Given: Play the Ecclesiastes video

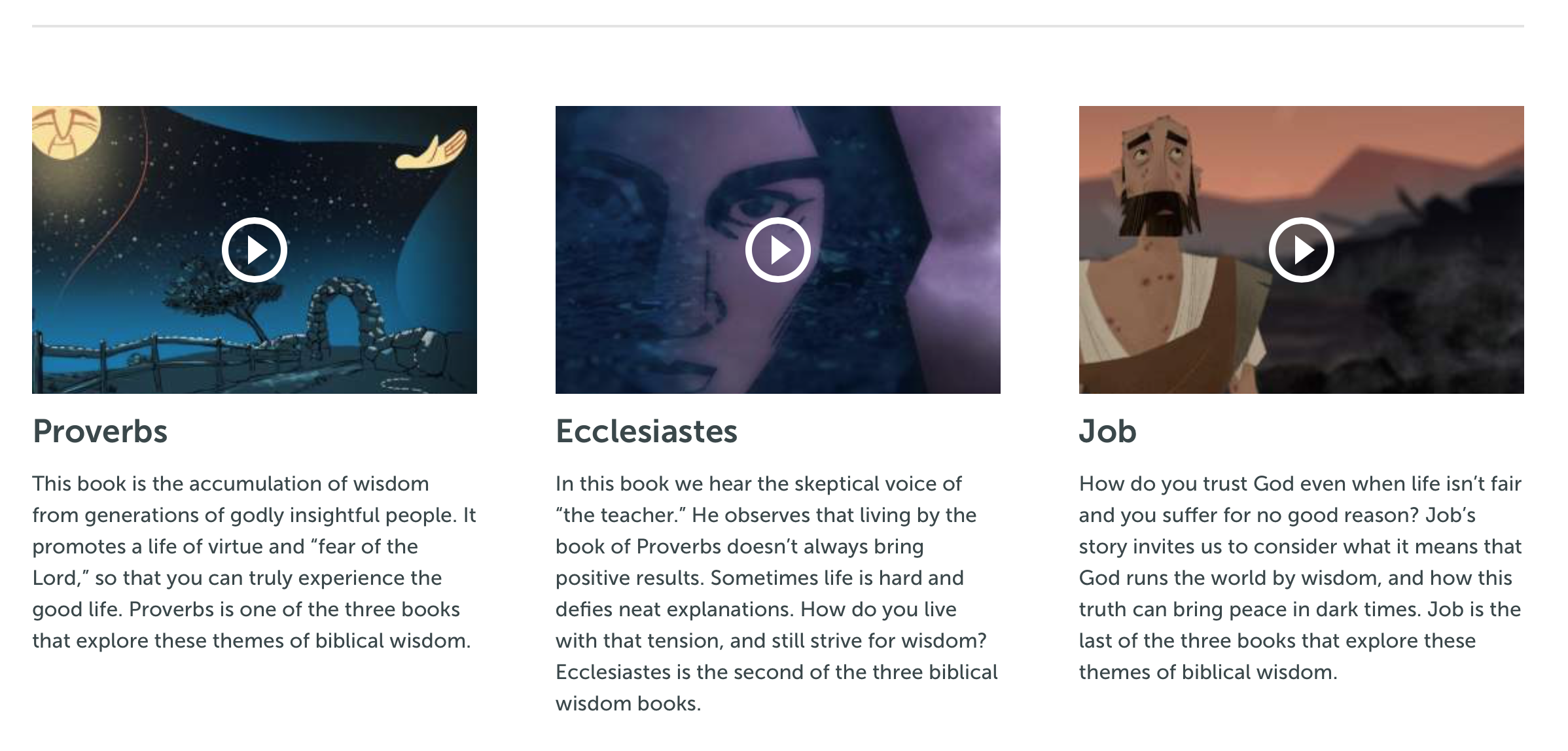Looking at the screenshot, I should click(x=777, y=250).
